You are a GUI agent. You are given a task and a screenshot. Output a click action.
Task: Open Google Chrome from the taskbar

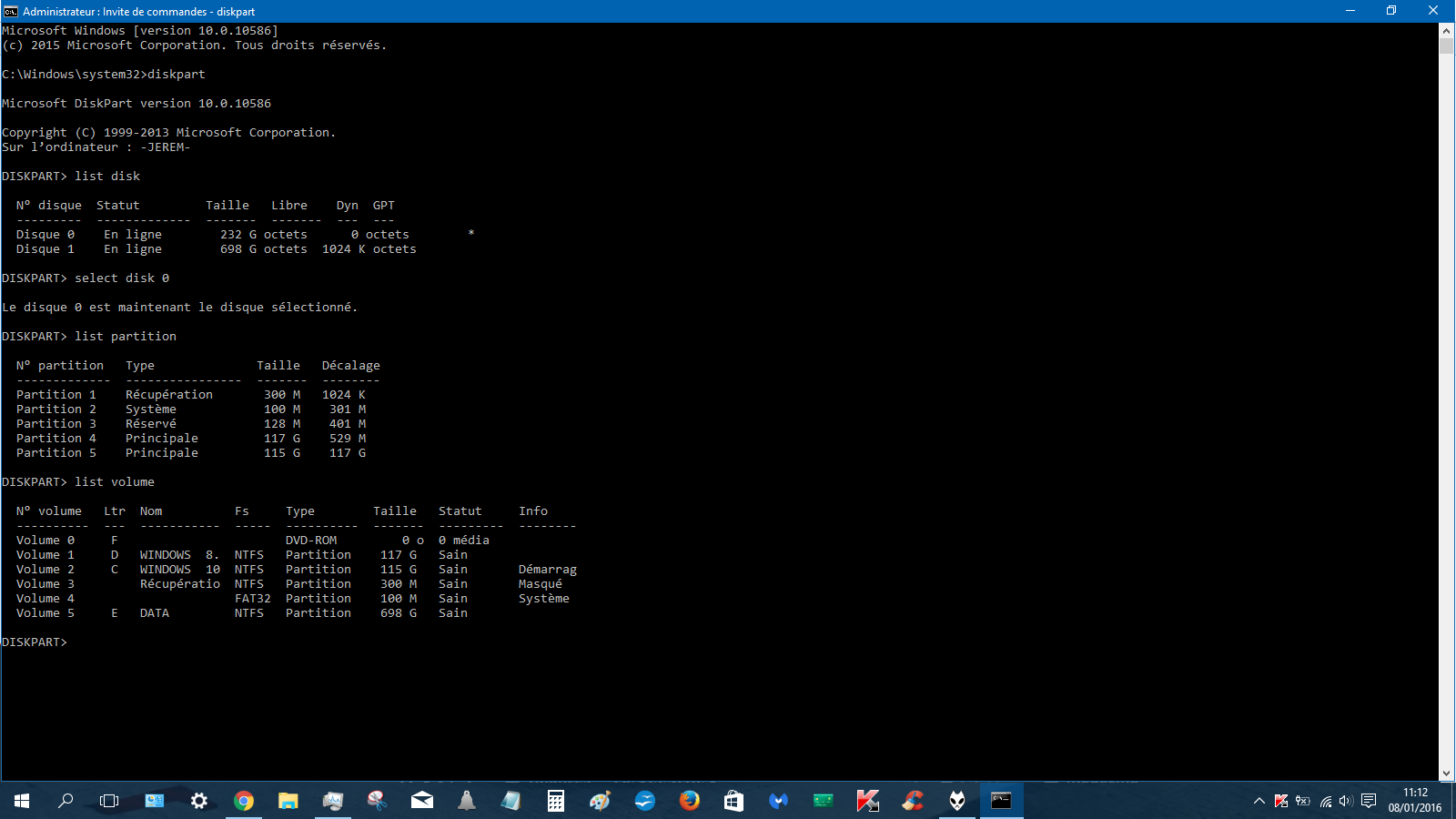pyautogui.click(x=243, y=801)
